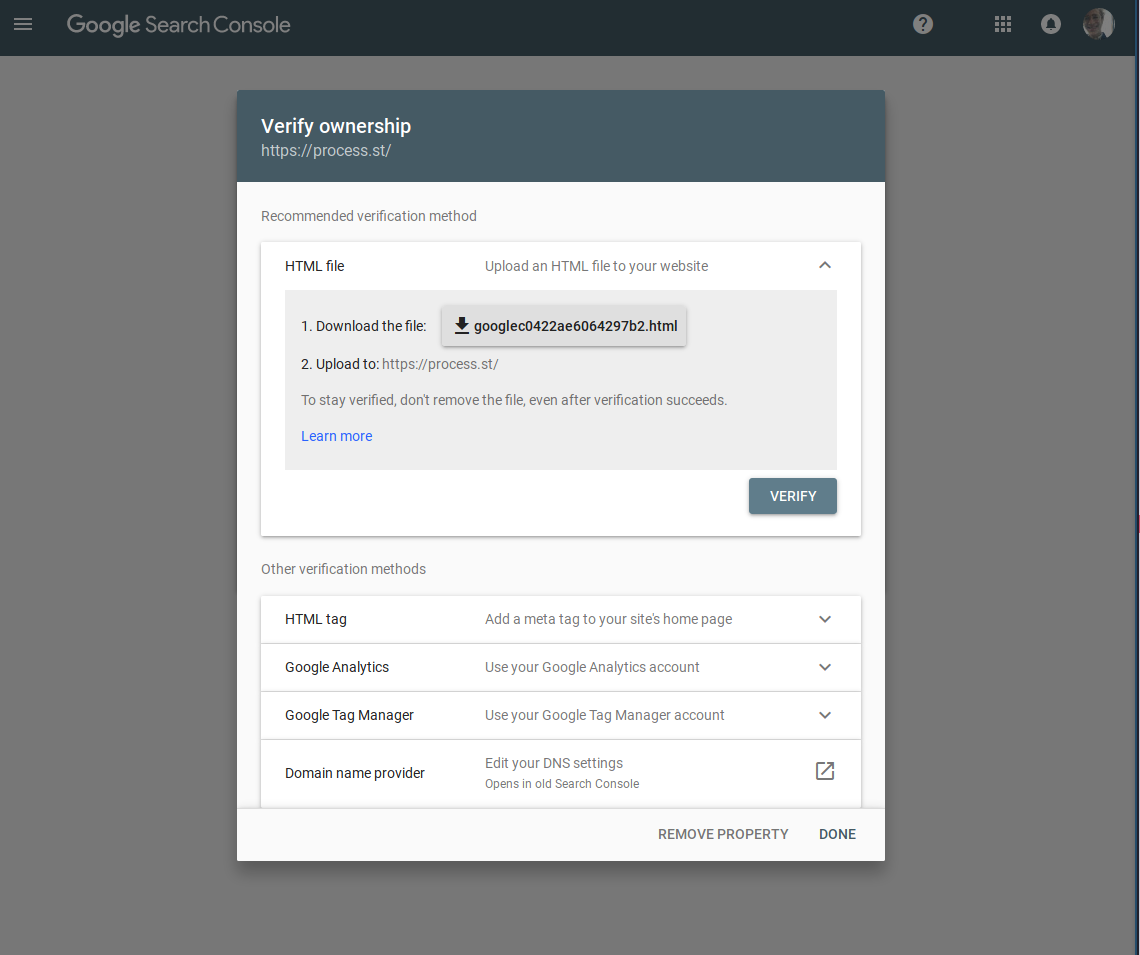
Task: Select the Domain name provider row
Action: click(x=561, y=773)
